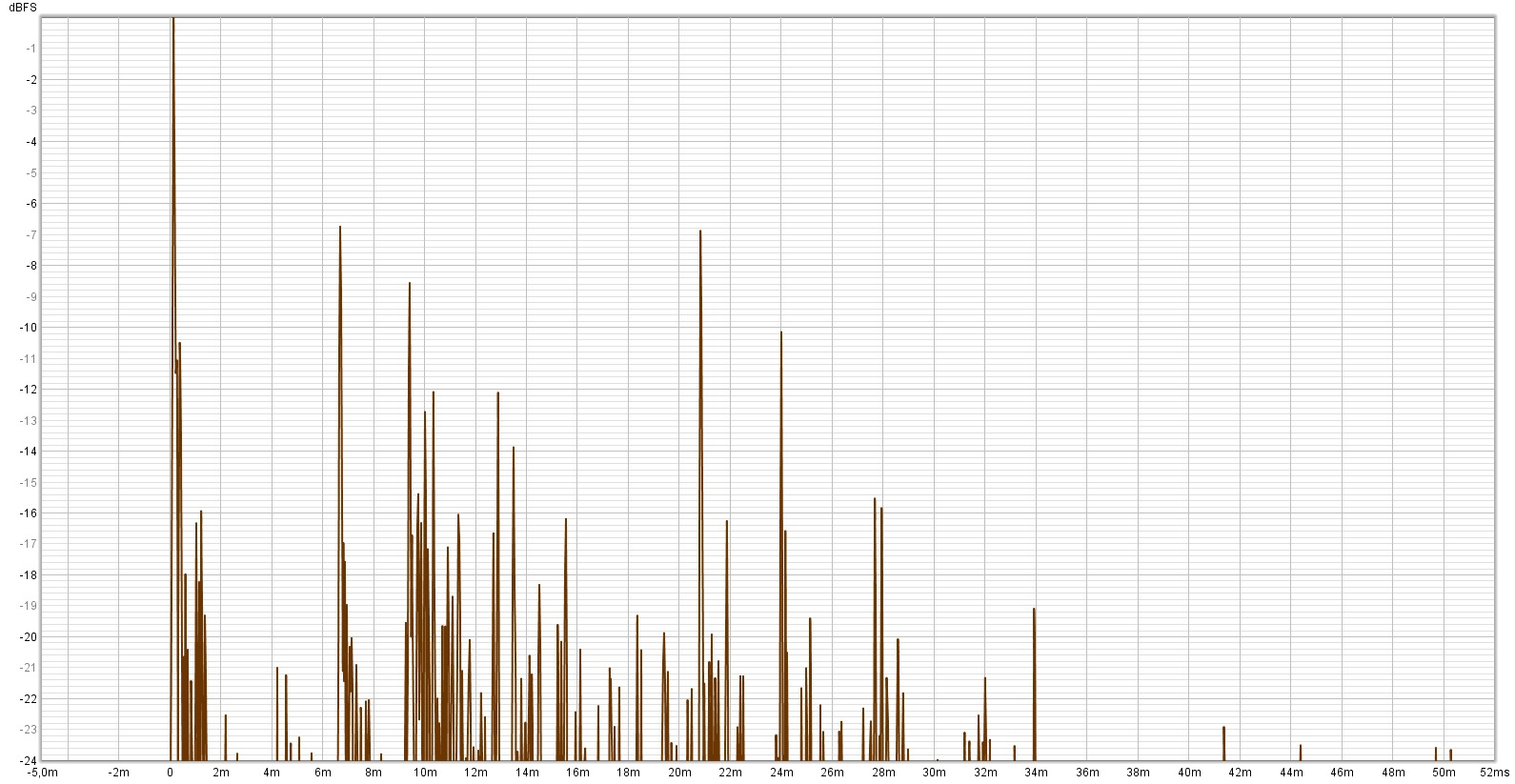Screen dimensions: 1515x784
Task: Select the "16m" x-axis tick label
Action: (x=577, y=773)
